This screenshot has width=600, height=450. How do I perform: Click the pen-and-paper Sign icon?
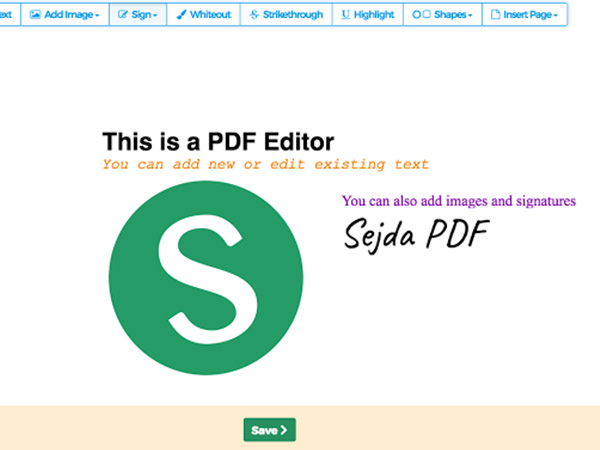coord(123,15)
